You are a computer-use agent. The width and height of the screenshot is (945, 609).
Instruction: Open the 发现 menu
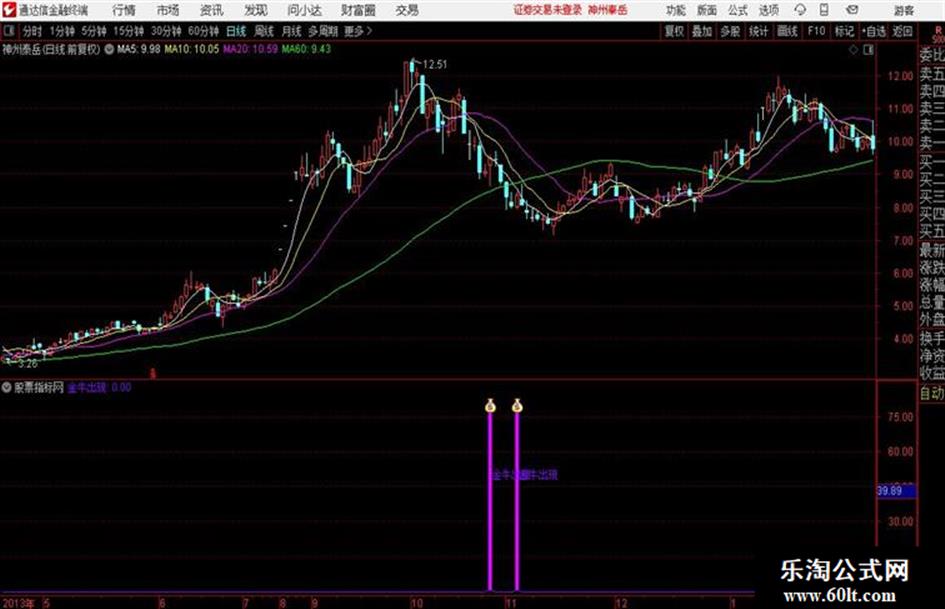pos(256,10)
